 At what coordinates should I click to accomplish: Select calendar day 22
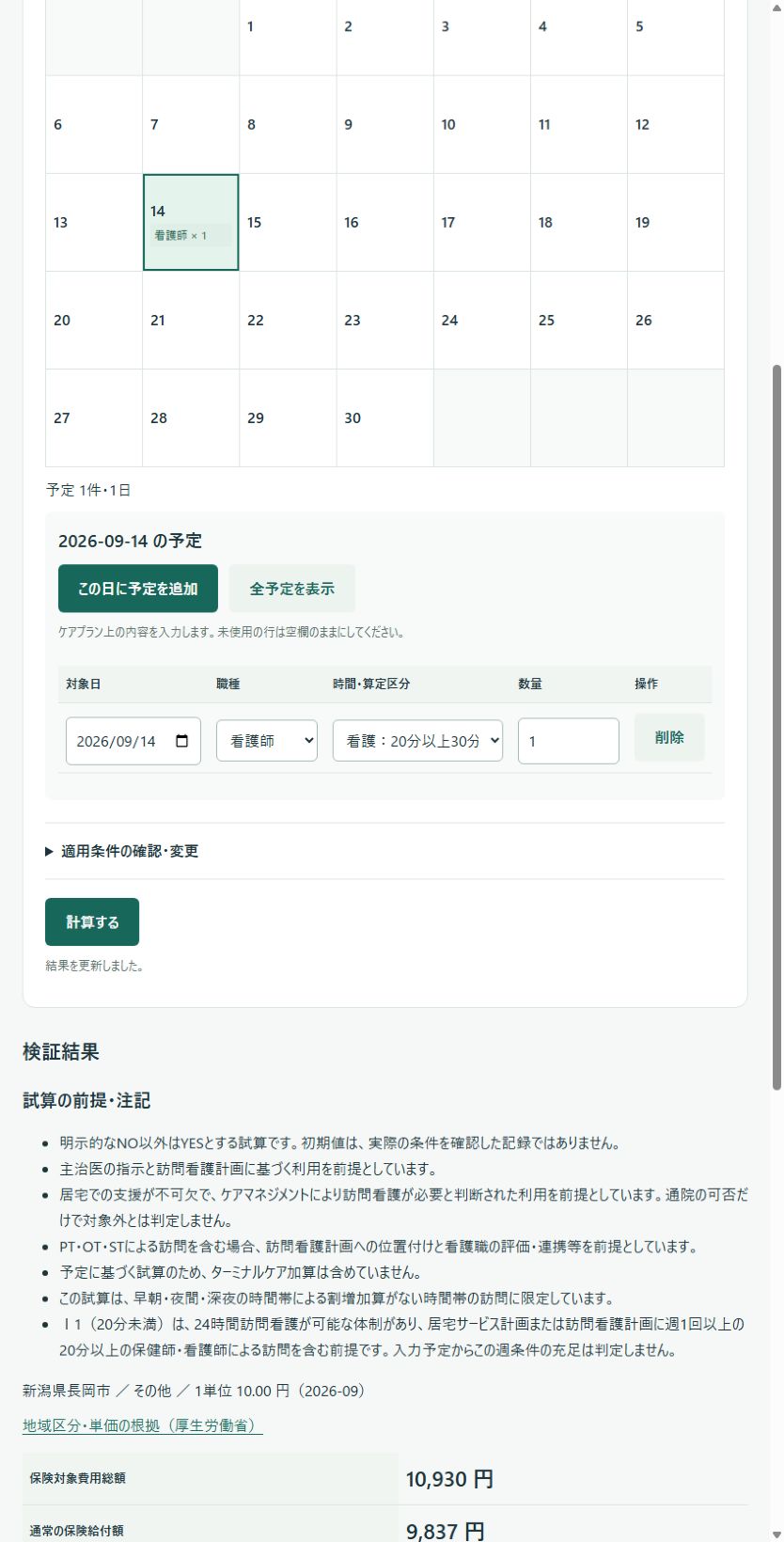(x=288, y=320)
